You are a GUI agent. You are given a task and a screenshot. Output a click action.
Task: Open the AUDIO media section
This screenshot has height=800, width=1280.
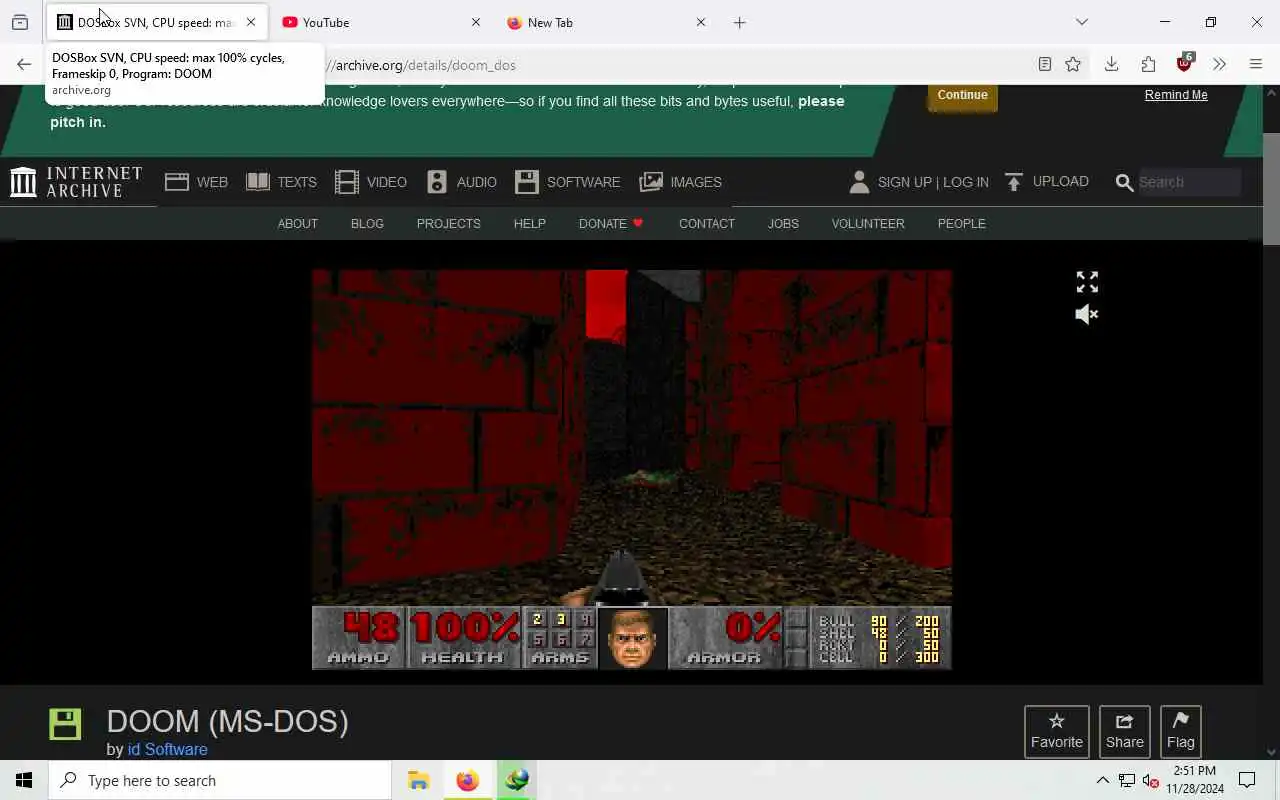[x=461, y=182]
